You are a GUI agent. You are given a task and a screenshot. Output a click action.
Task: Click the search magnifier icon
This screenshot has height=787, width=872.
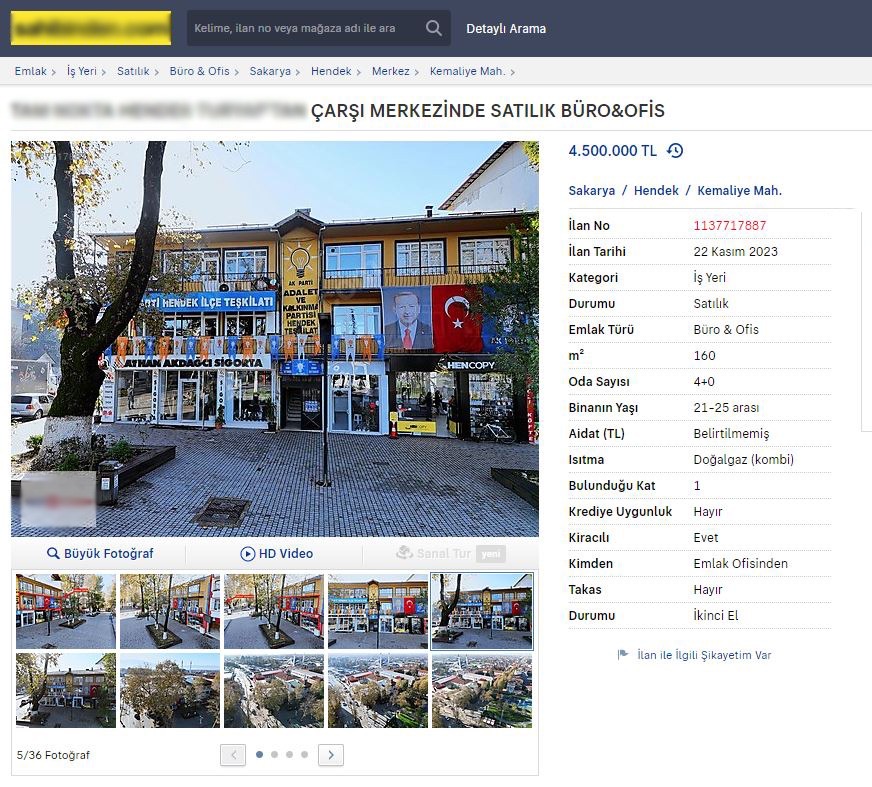point(433,29)
